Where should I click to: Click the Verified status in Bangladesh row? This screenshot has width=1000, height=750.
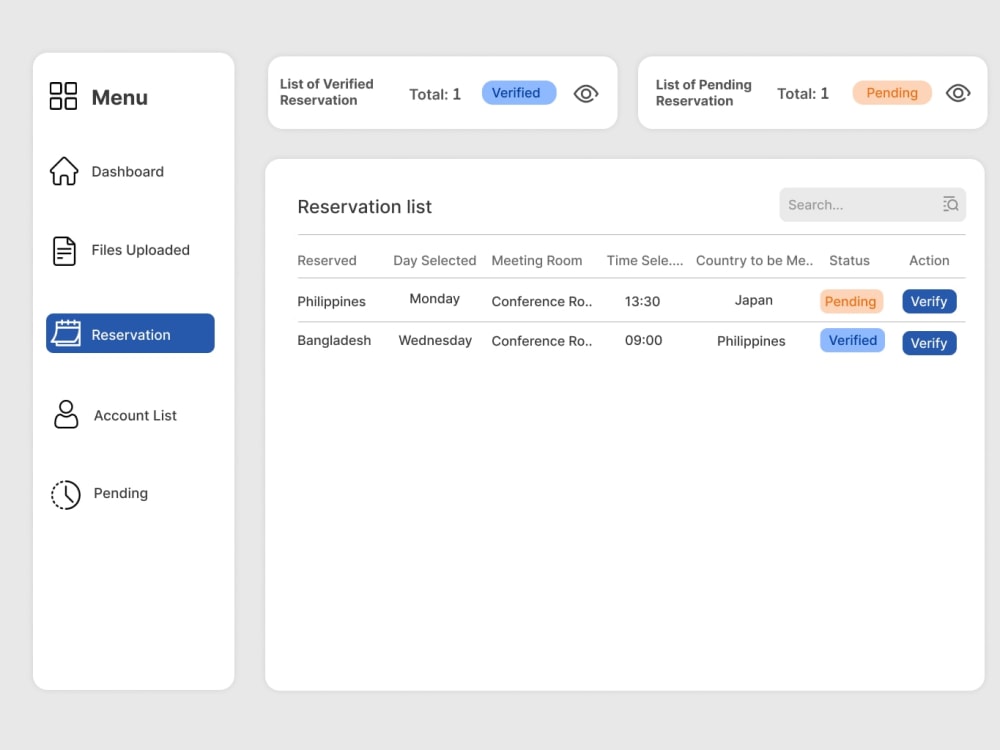point(852,341)
